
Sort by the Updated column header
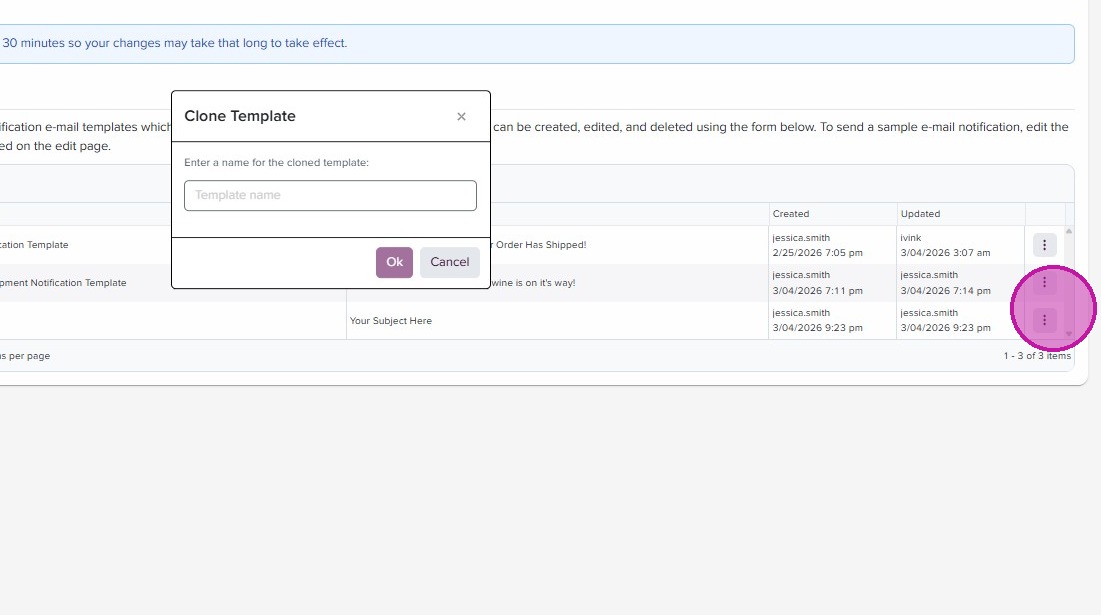(x=920, y=214)
